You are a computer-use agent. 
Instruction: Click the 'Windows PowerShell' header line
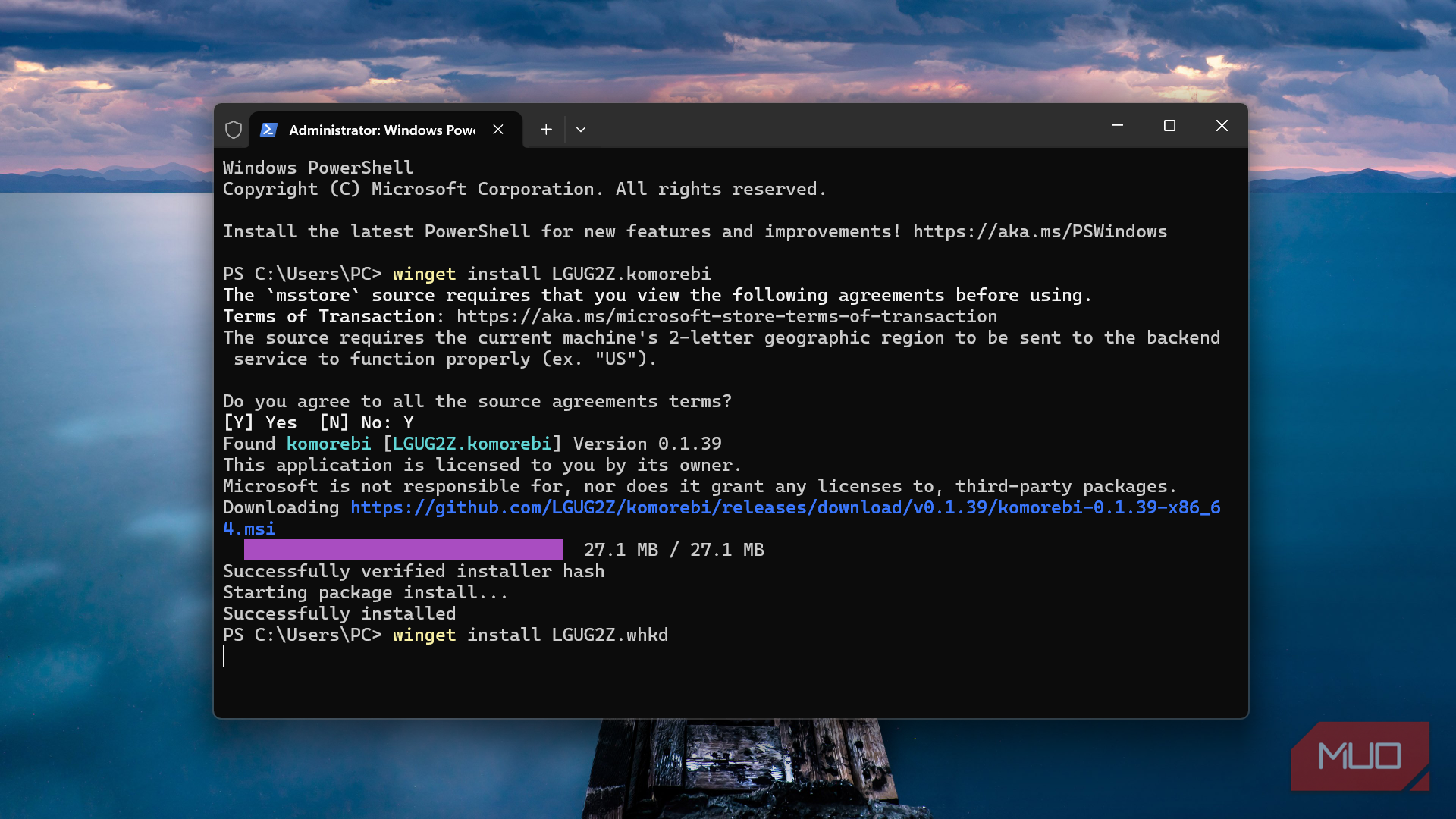tap(318, 168)
